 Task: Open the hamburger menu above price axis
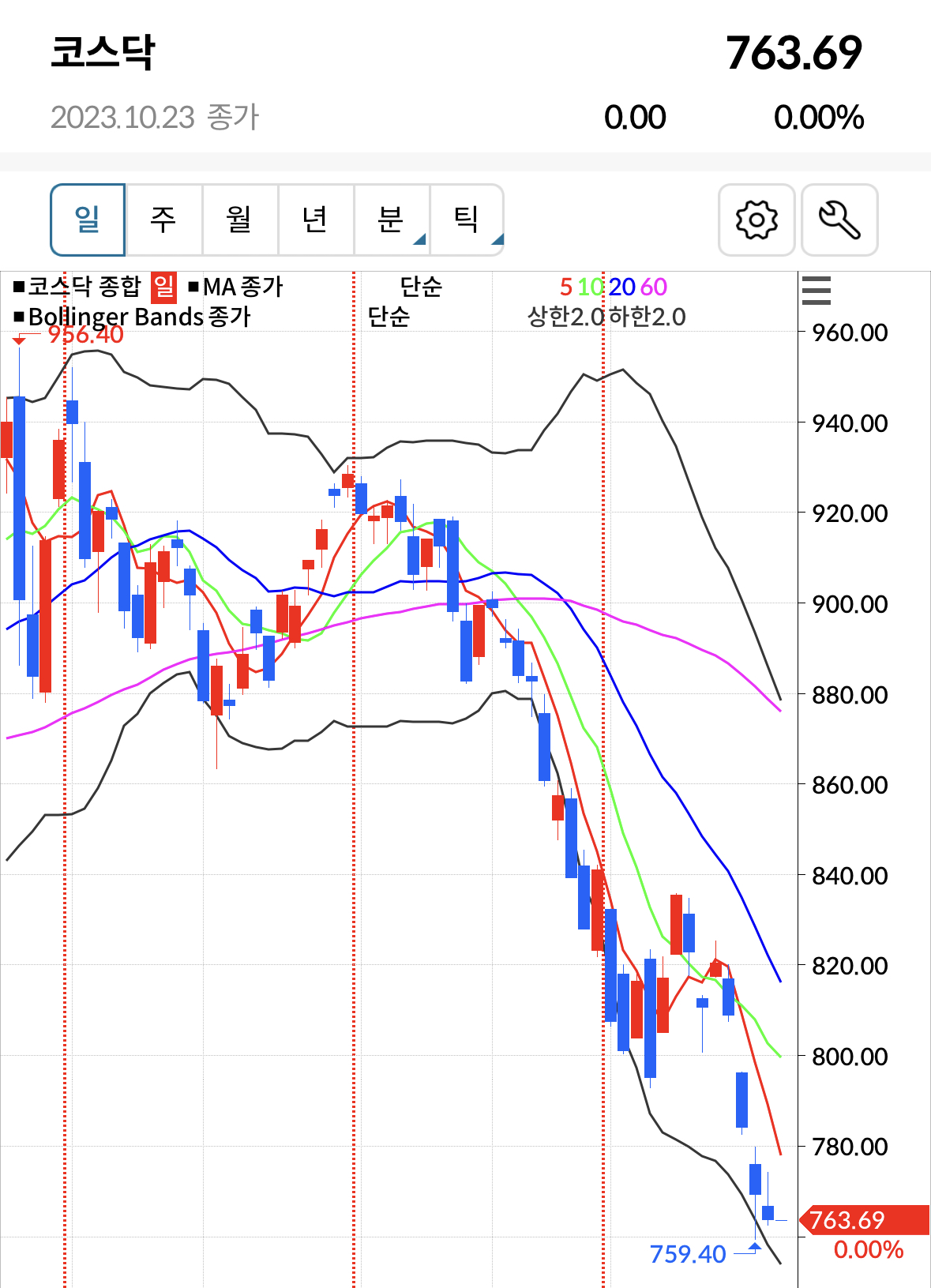click(817, 291)
